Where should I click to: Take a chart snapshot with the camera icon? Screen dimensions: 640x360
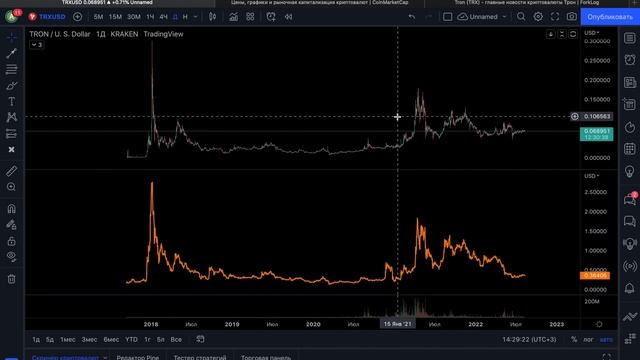572,17
